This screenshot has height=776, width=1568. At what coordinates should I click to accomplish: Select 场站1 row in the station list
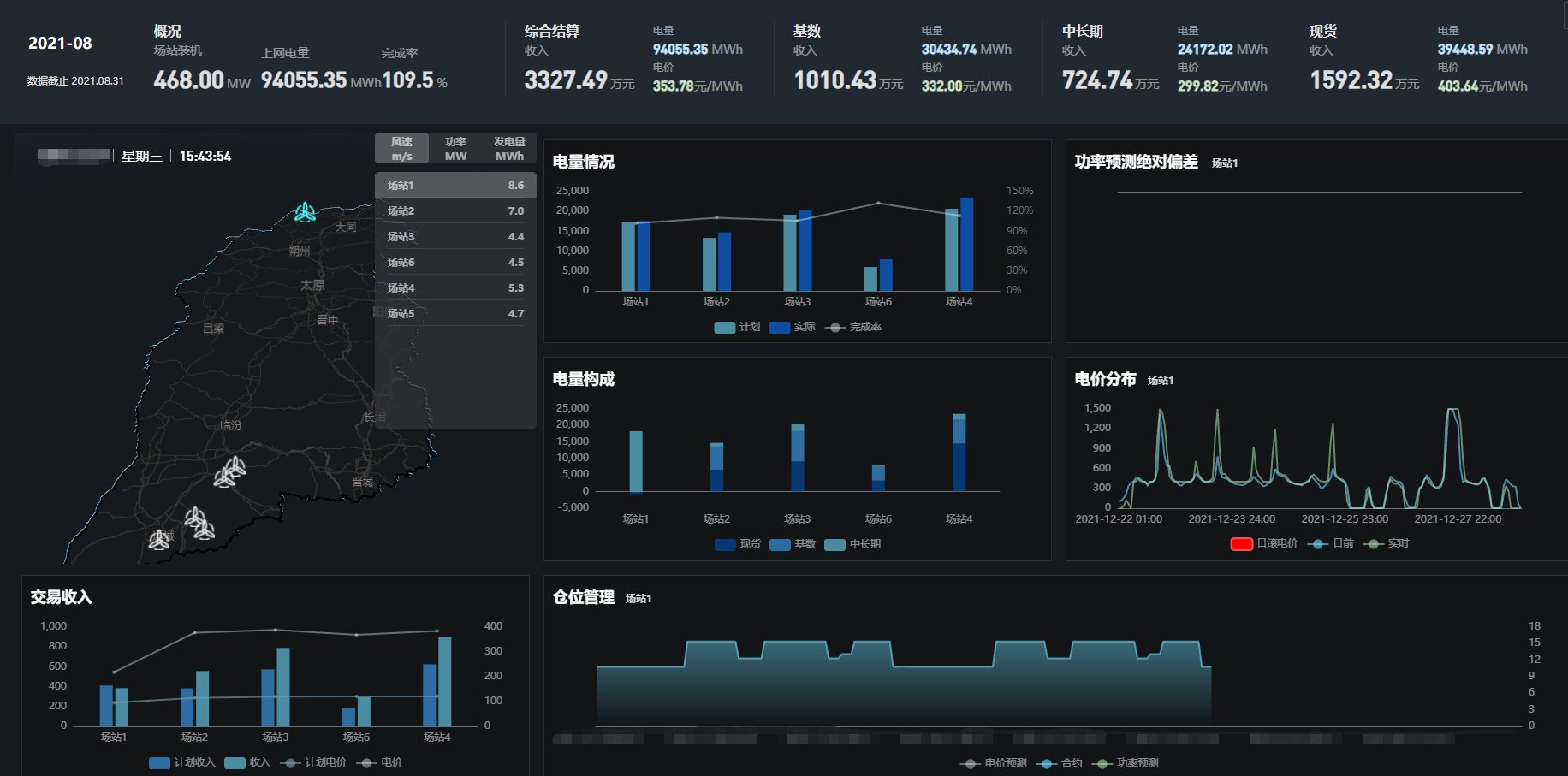point(455,186)
